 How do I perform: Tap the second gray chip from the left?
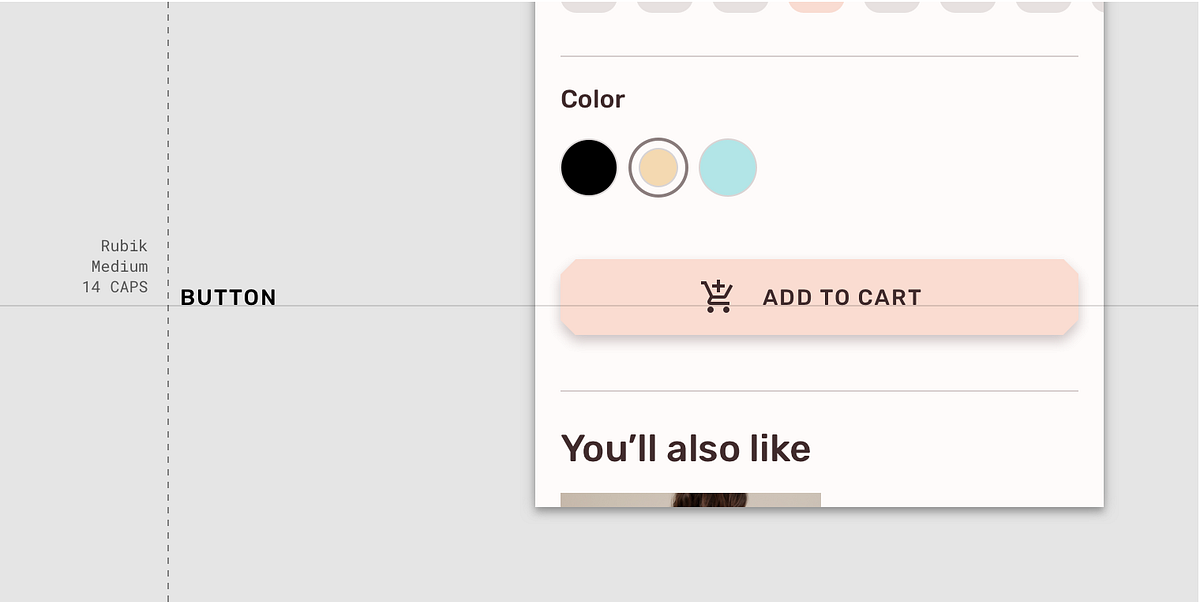(665, 6)
